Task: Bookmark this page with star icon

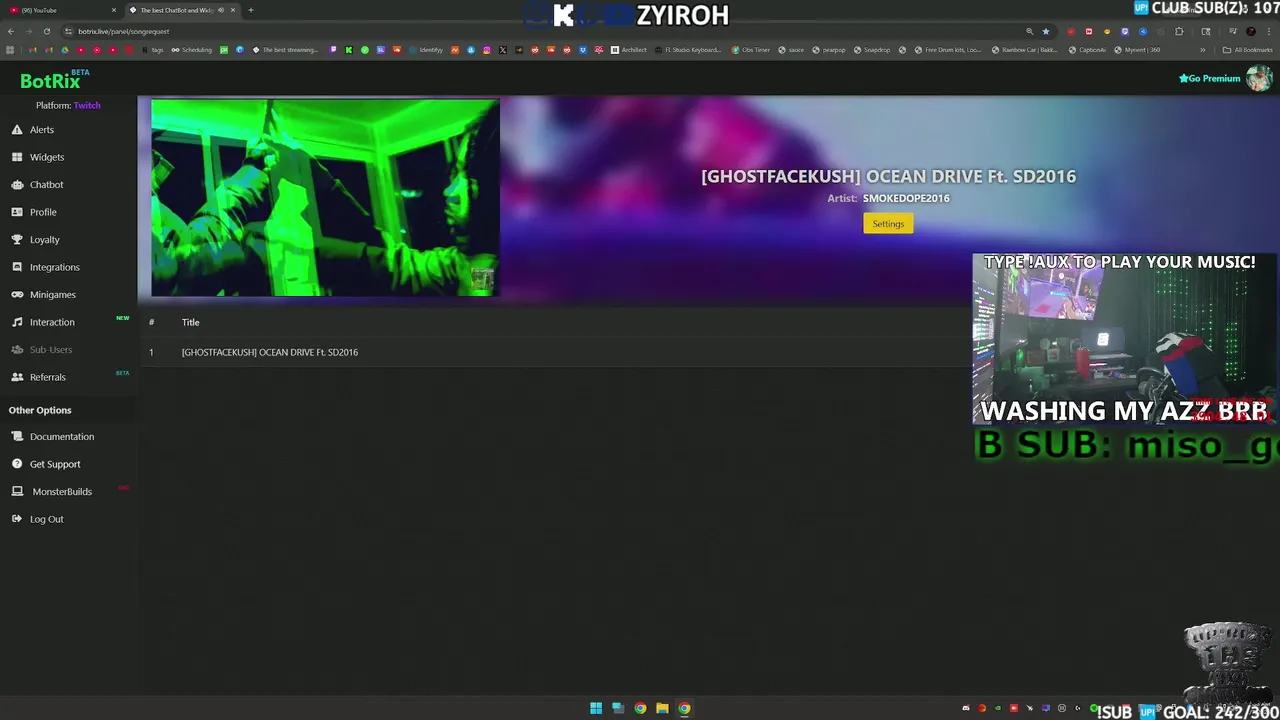Action: pyautogui.click(x=1046, y=31)
